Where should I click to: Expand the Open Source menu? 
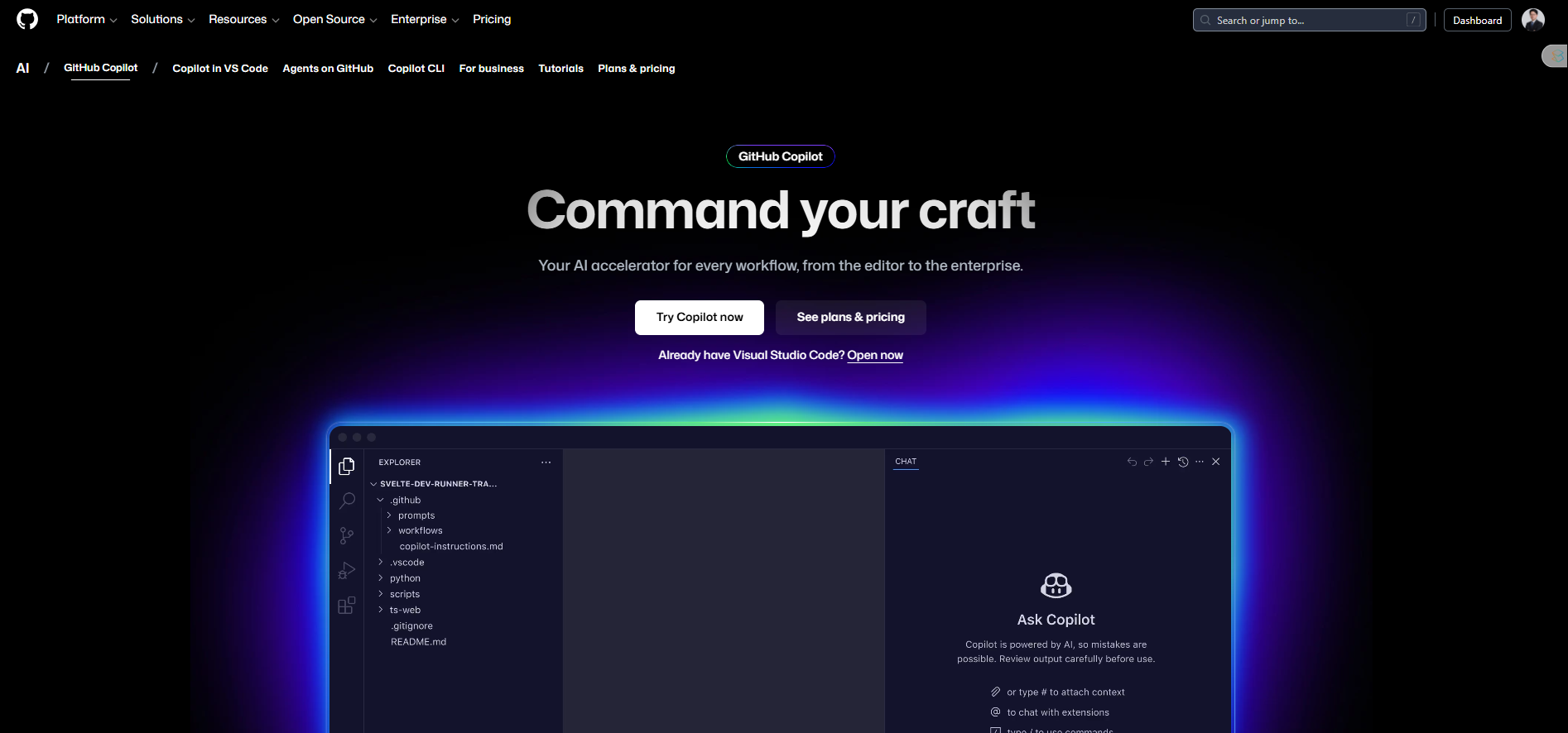[x=335, y=19]
